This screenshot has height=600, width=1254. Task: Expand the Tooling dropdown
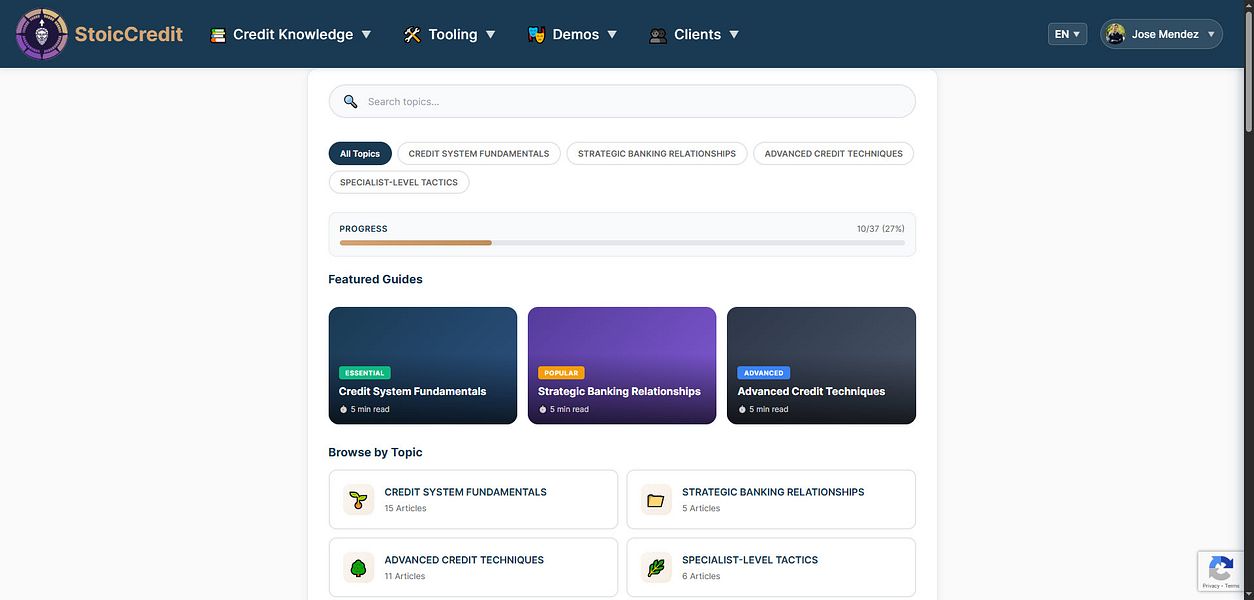tap(450, 33)
